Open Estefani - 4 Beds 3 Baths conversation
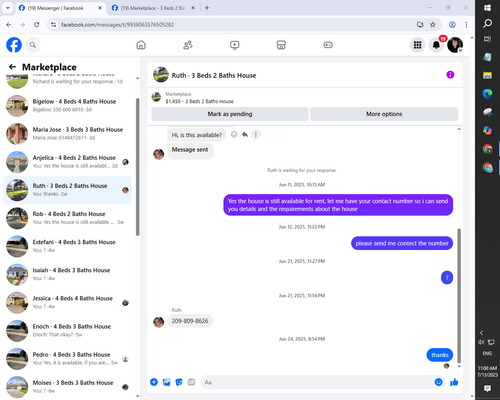500x400 pixels. click(x=67, y=246)
